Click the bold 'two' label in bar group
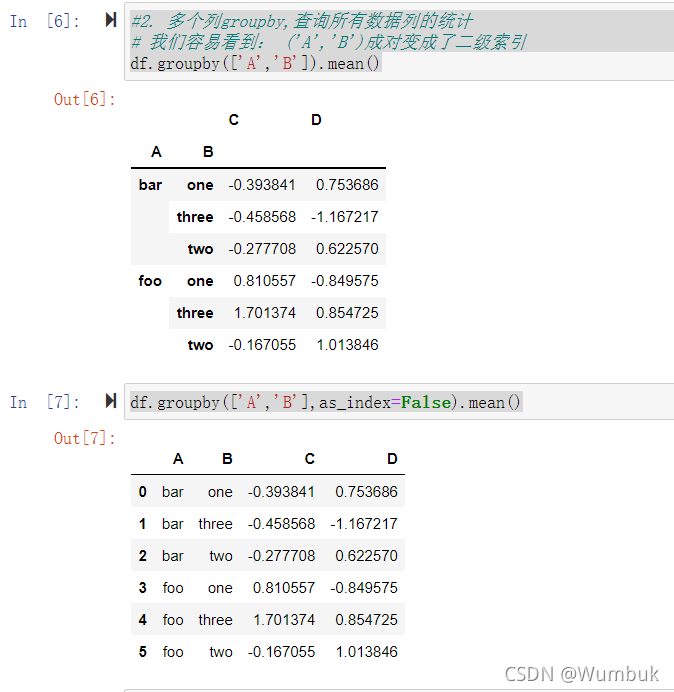Viewport: 674px width, 692px height. 201,249
